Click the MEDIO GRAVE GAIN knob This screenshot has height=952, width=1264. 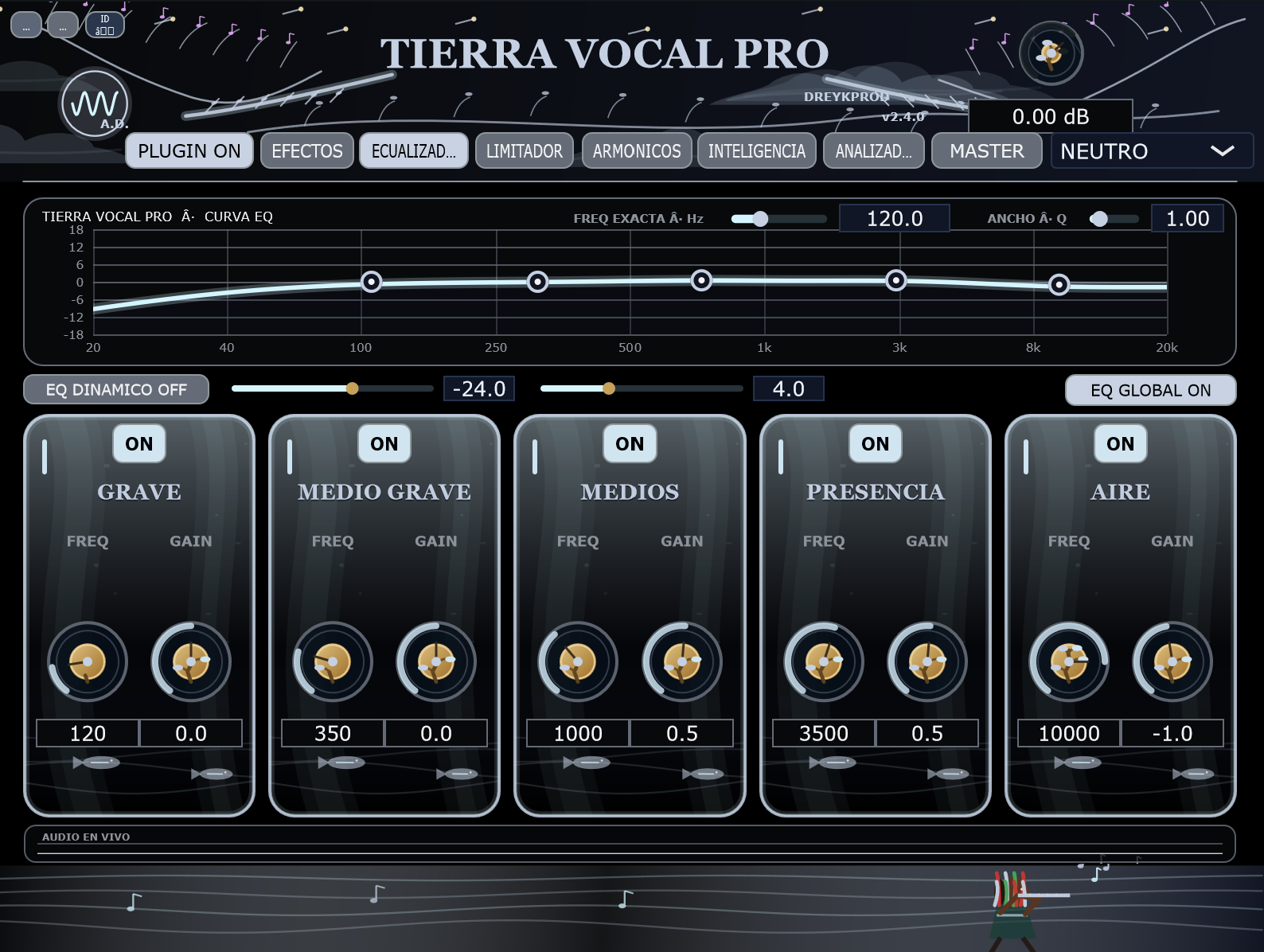436,661
